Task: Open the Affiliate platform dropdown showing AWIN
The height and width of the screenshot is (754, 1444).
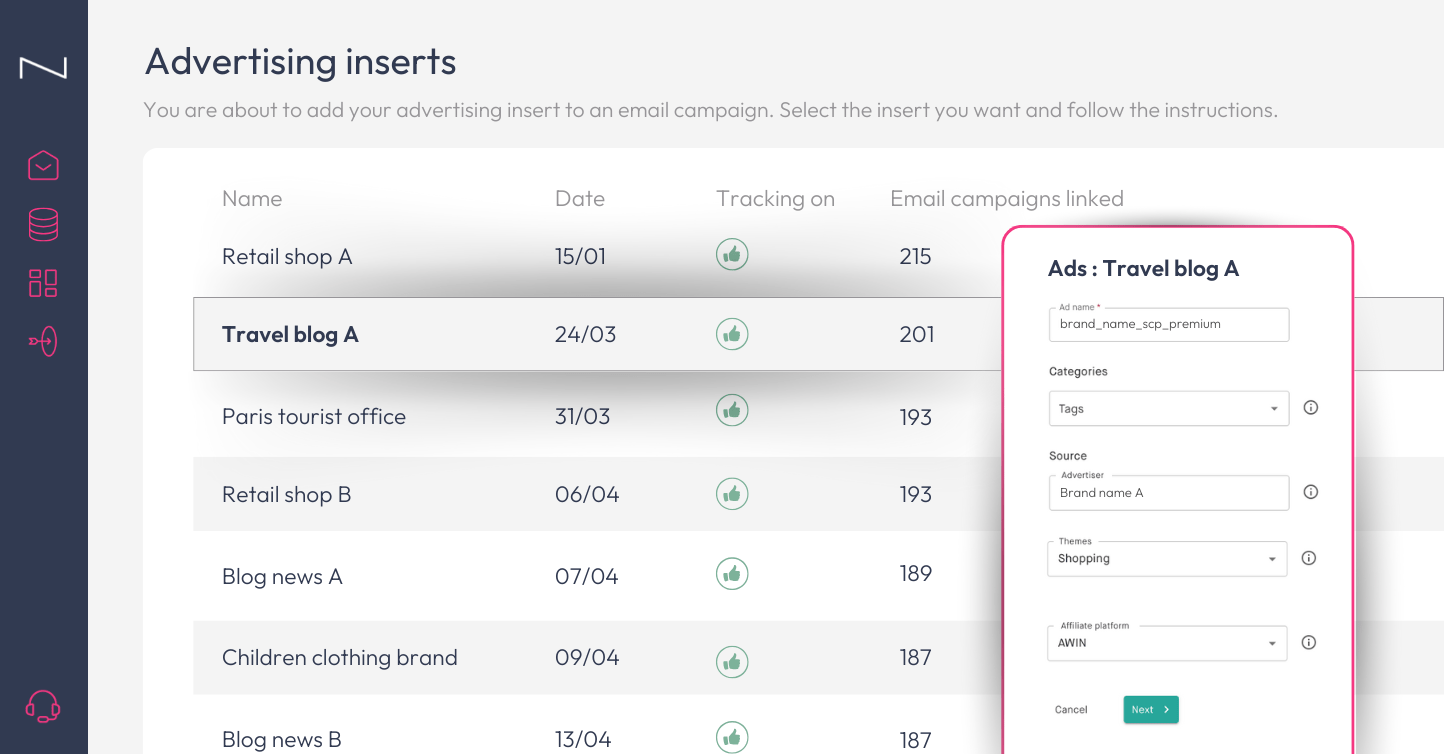Action: pos(1167,643)
